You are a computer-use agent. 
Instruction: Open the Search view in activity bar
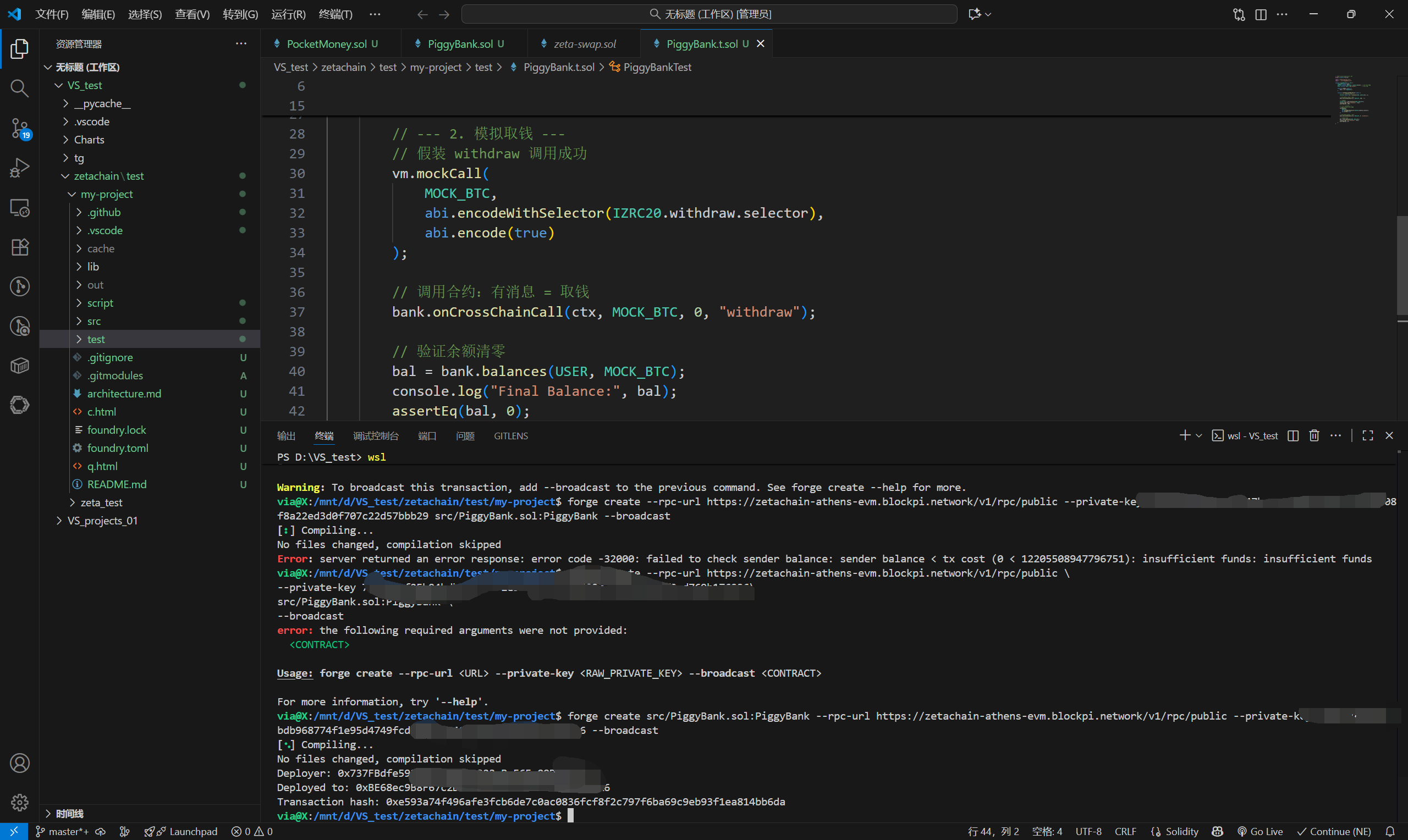[19, 89]
